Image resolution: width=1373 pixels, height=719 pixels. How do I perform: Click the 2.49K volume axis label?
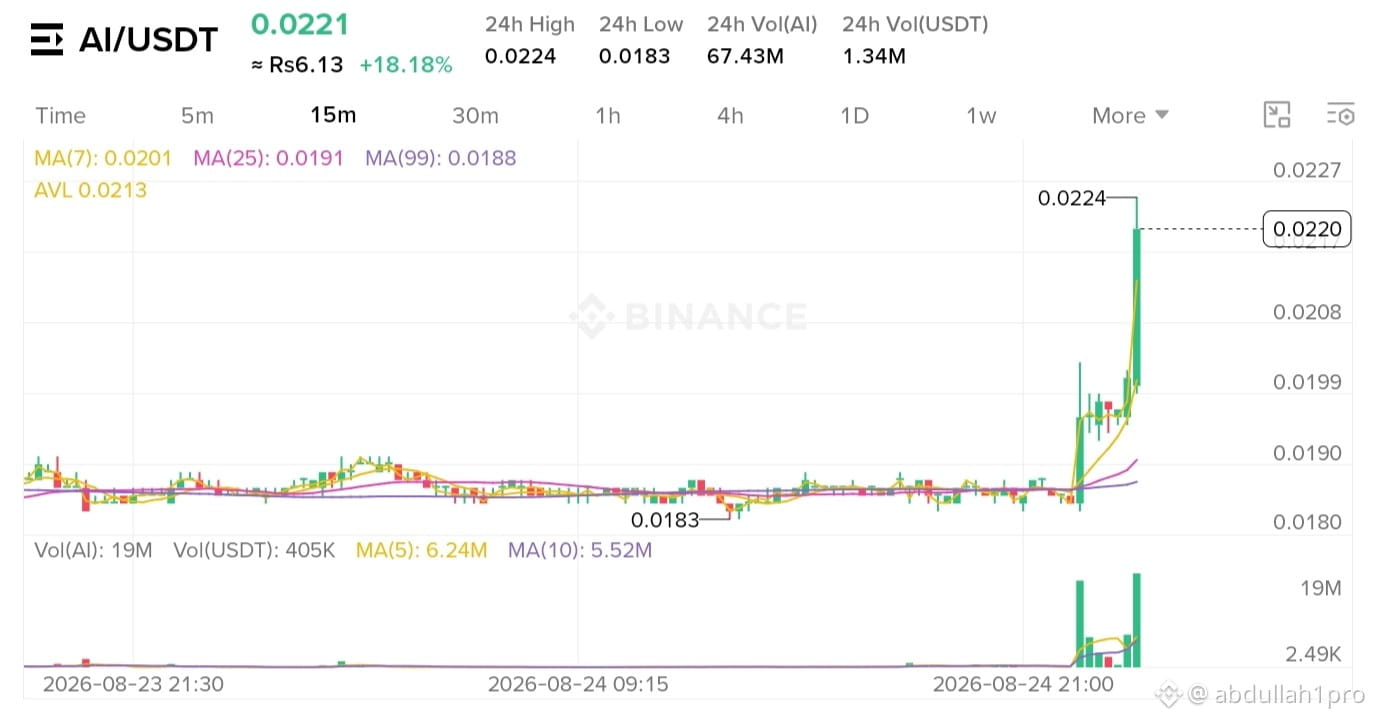pyautogui.click(x=1312, y=655)
